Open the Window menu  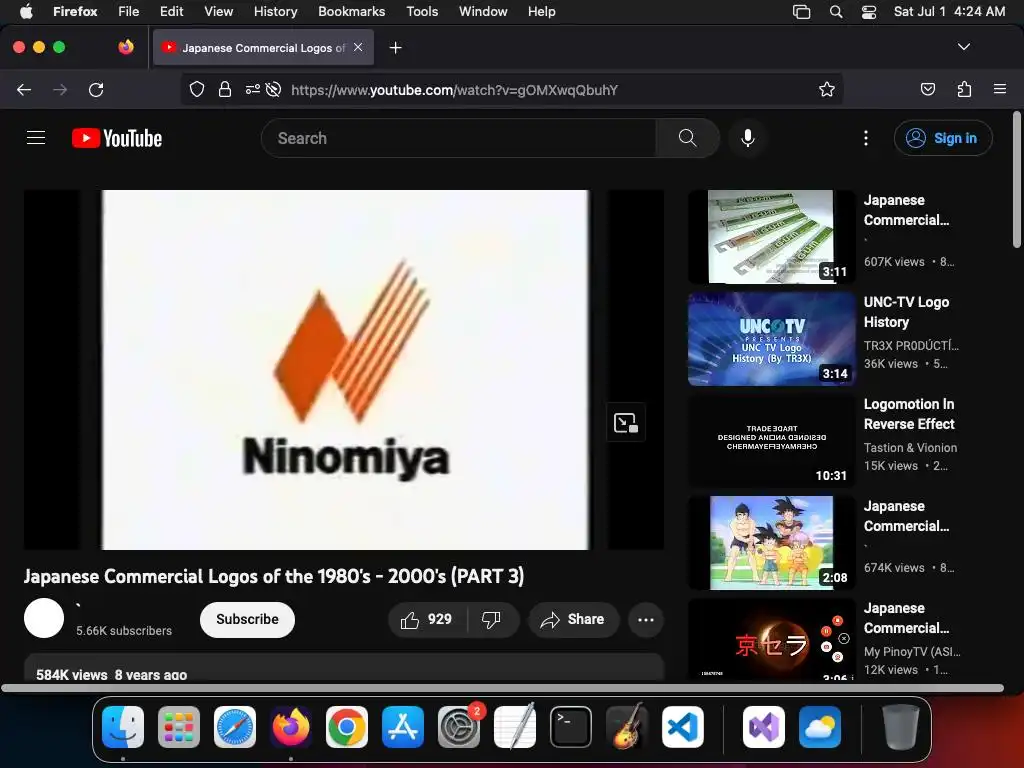(483, 12)
